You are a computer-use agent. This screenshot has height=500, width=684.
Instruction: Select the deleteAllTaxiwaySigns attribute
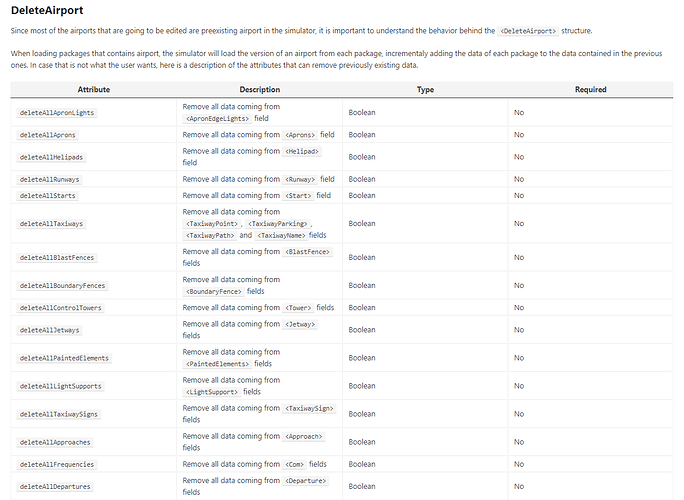(58, 414)
